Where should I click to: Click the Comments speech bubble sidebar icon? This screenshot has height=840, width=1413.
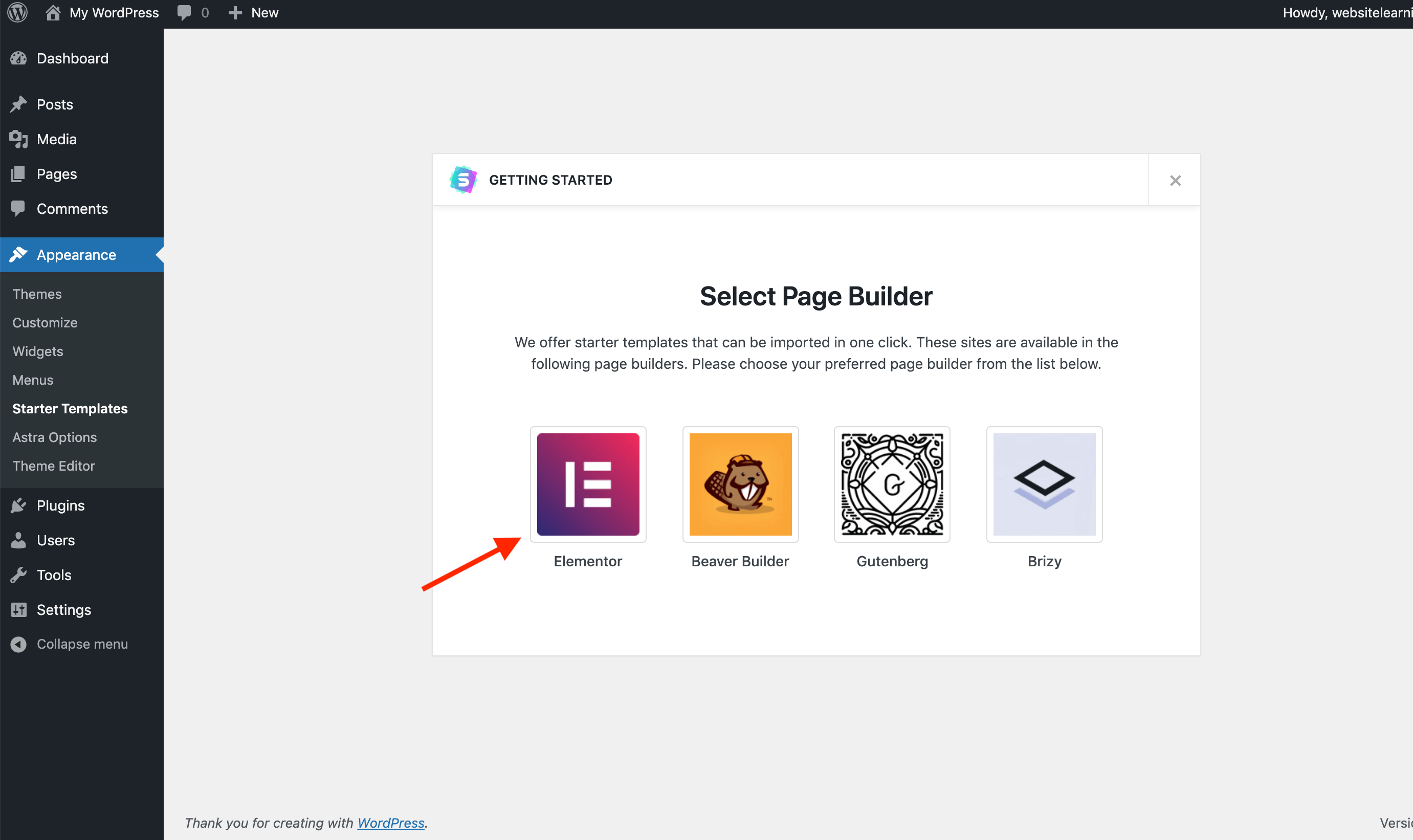click(19, 209)
